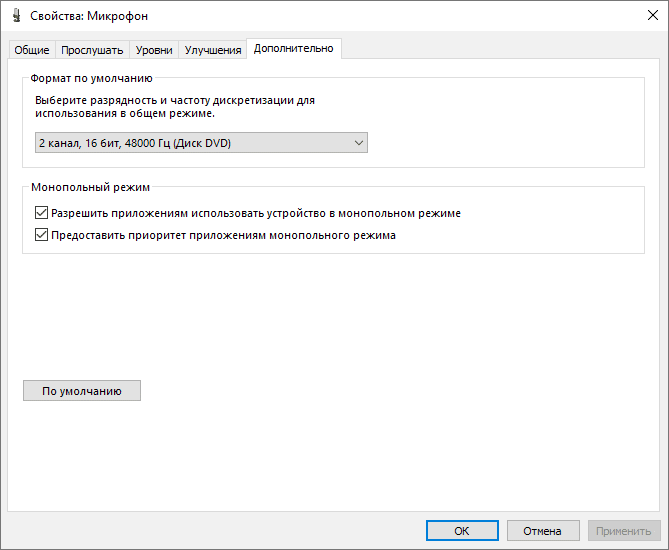Image resolution: width=669 pixels, height=550 pixels.
Task: Click the dropdown arrow of format selector
Action: [x=359, y=143]
